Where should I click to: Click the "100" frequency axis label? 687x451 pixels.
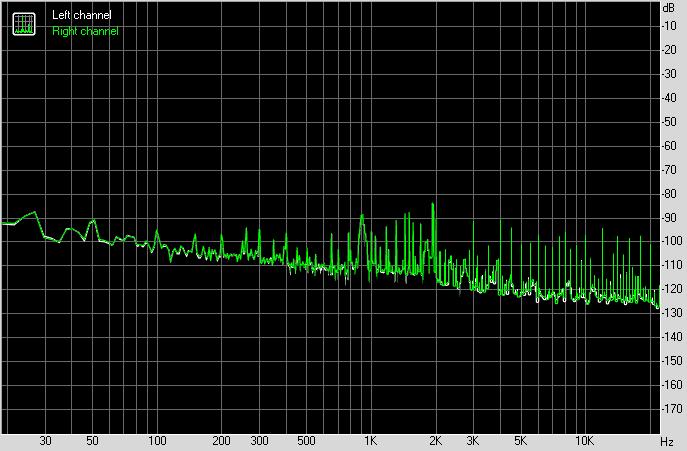tap(157, 441)
